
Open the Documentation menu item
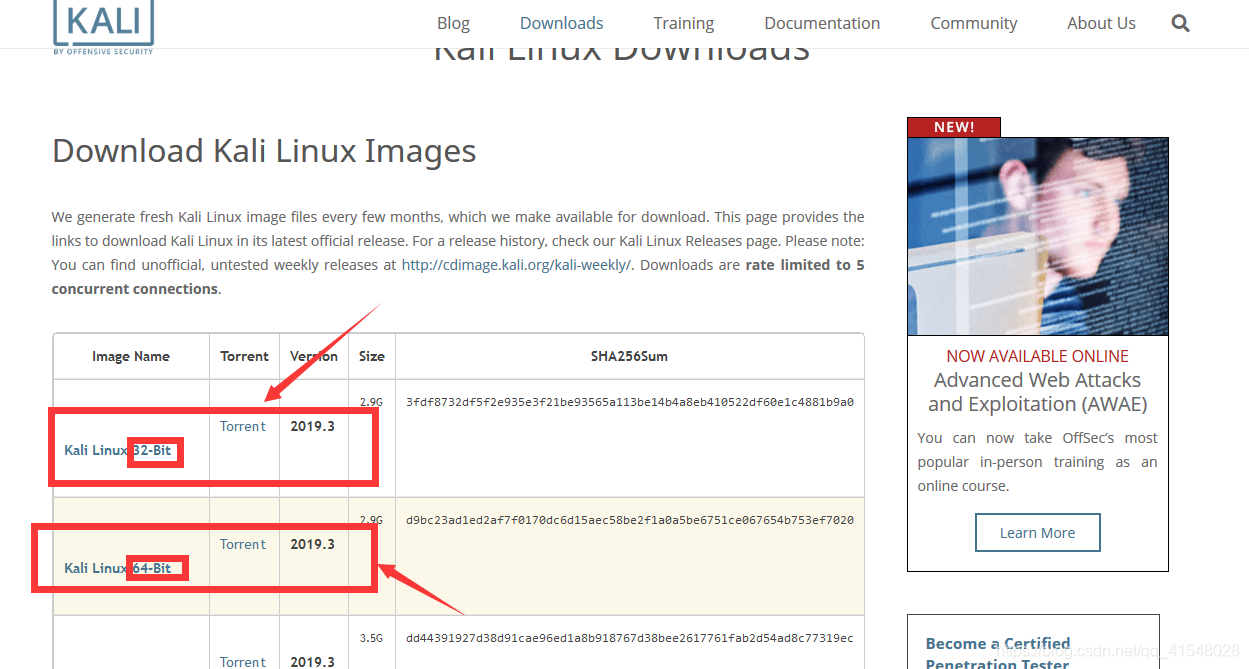822,23
